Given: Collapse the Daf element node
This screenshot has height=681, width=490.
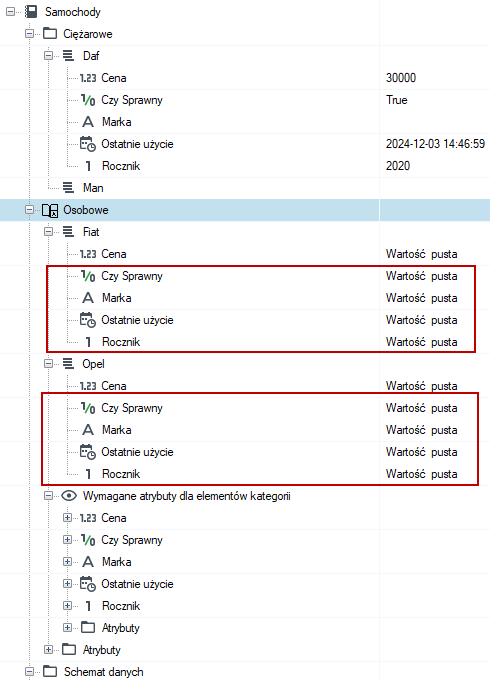Looking at the screenshot, I should coord(49,56).
